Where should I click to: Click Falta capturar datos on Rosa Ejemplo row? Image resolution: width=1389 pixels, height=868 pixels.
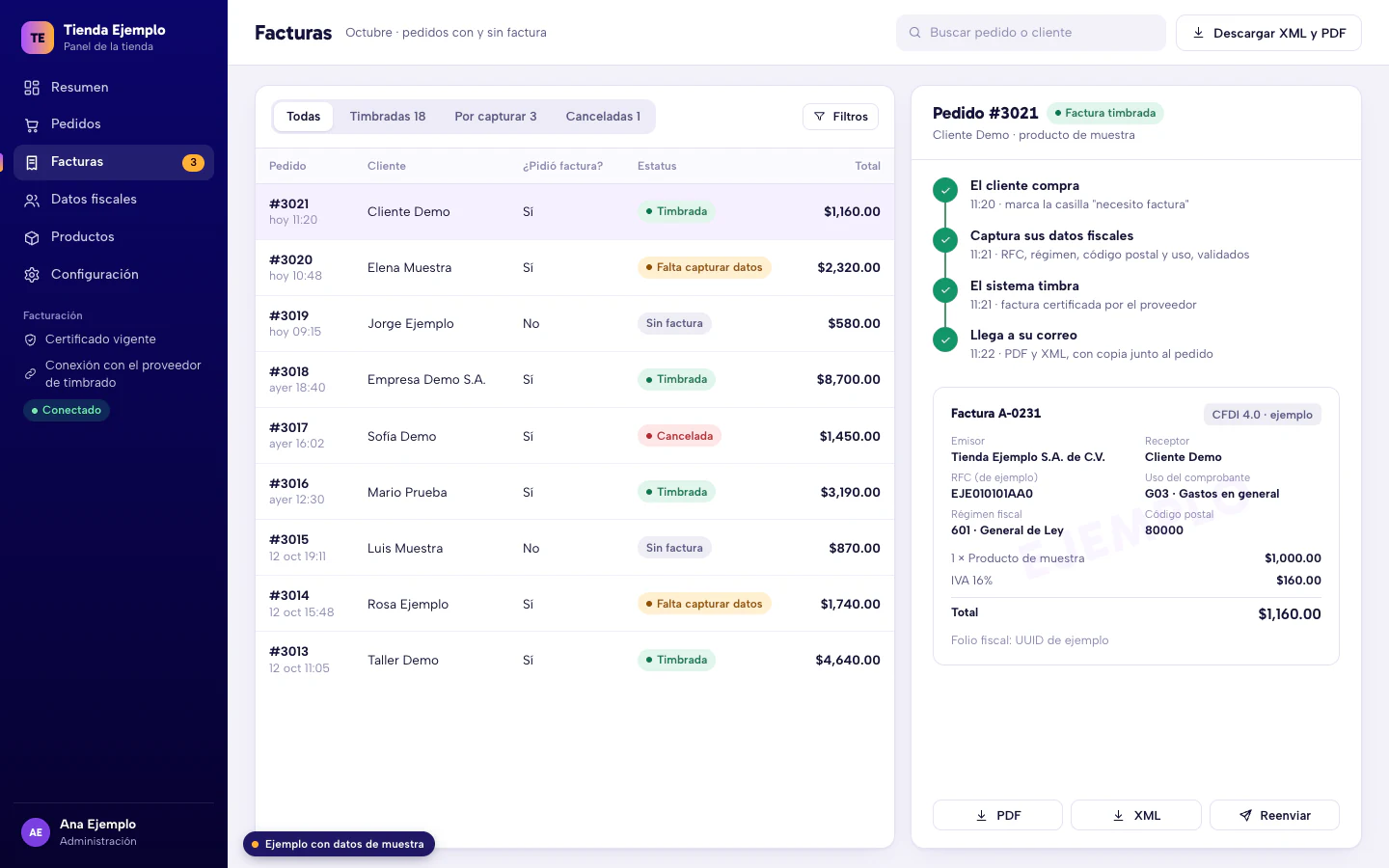[704, 604]
